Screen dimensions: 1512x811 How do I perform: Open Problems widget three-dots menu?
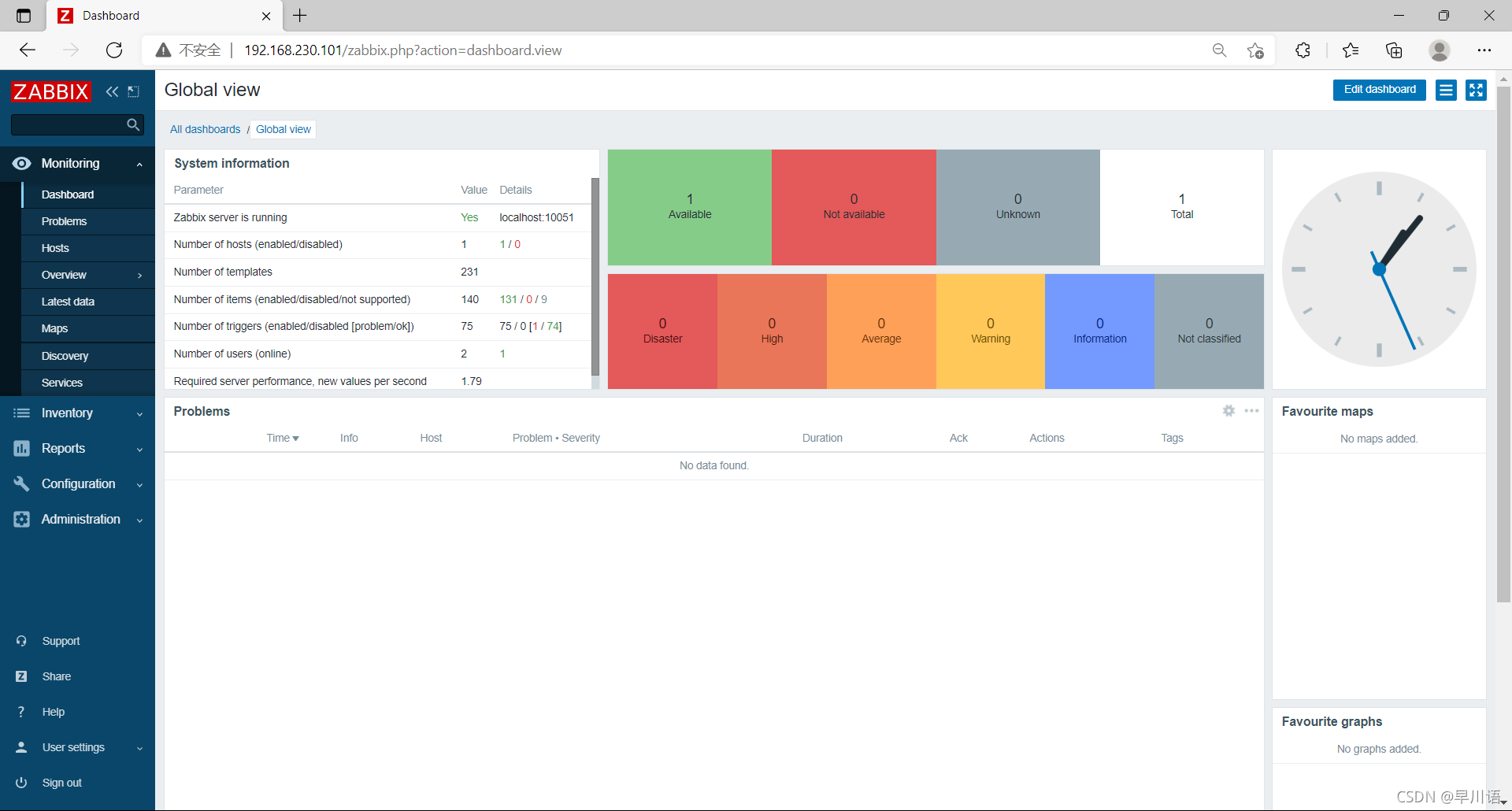point(1251,411)
